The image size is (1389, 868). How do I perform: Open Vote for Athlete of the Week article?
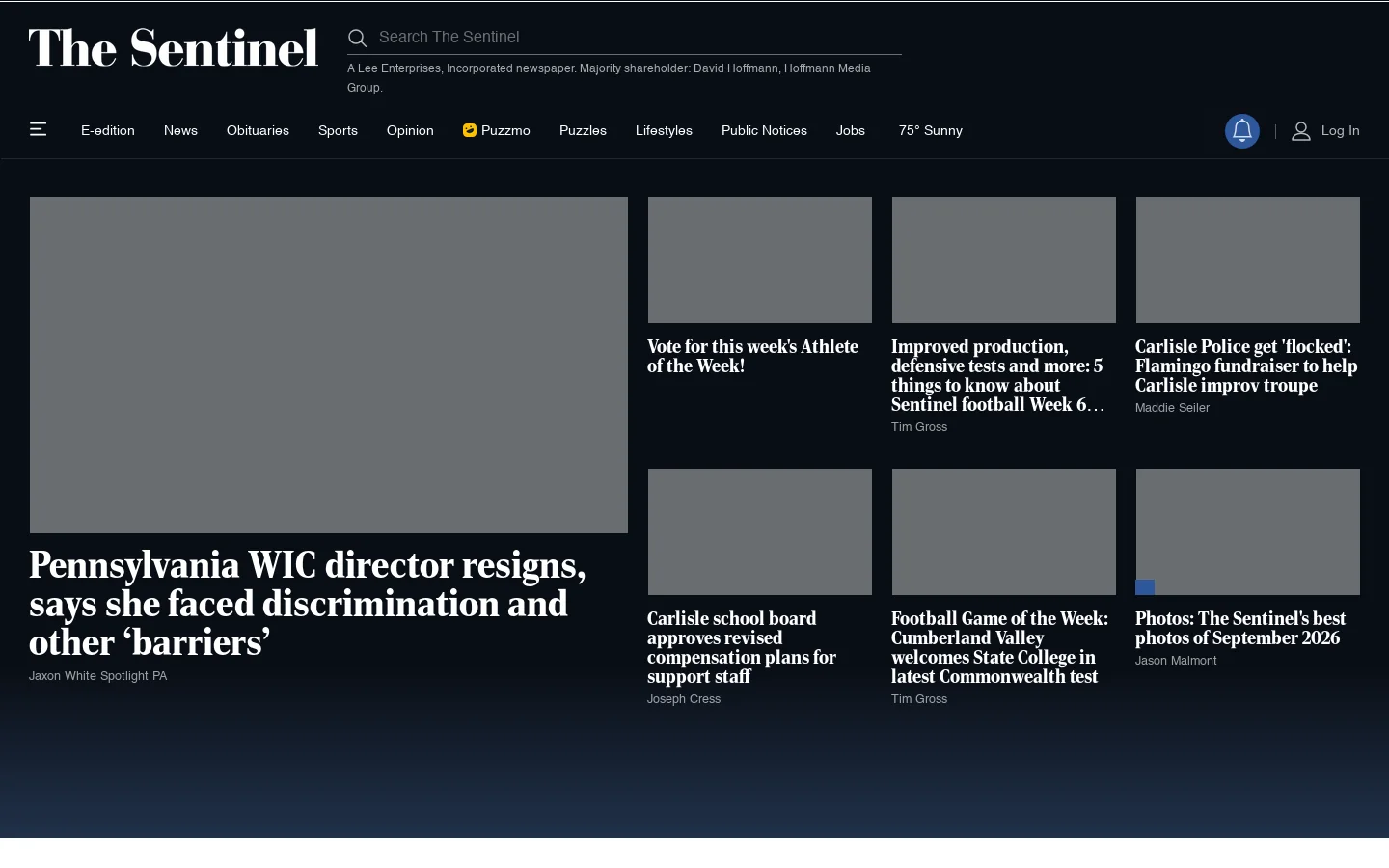click(752, 356)
